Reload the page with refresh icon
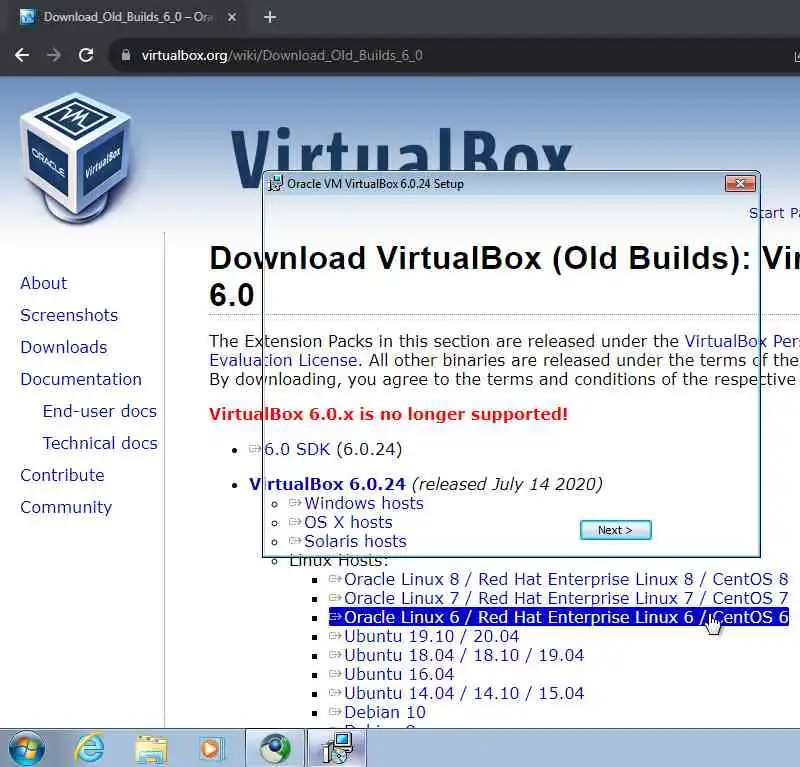This screenshot has height=767, width=800. 86,55
